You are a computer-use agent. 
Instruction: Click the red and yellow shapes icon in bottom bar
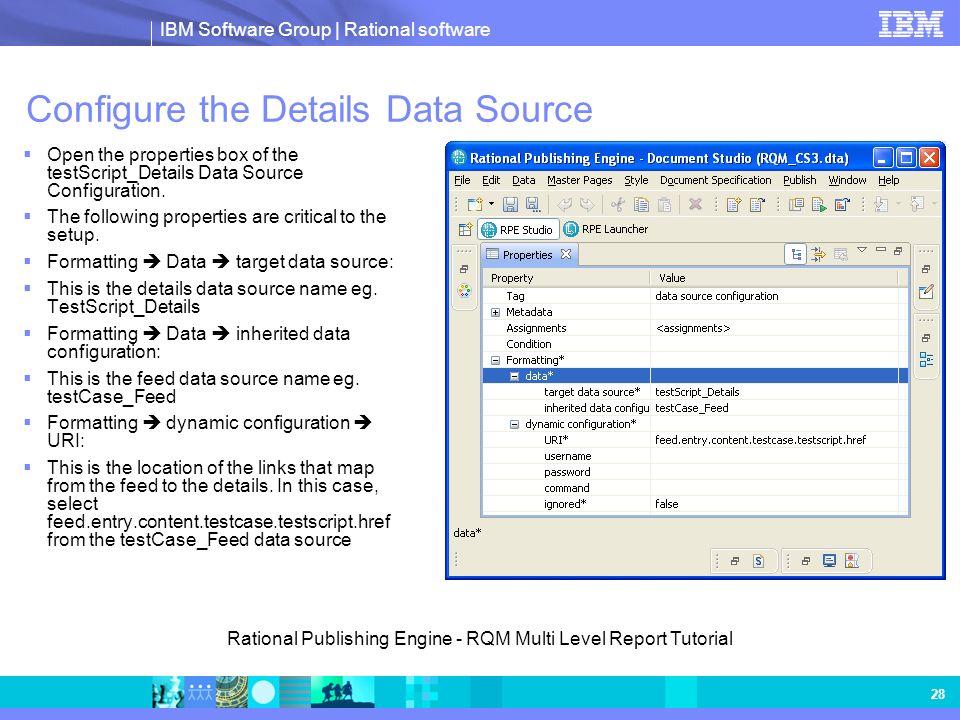(852, 561)
